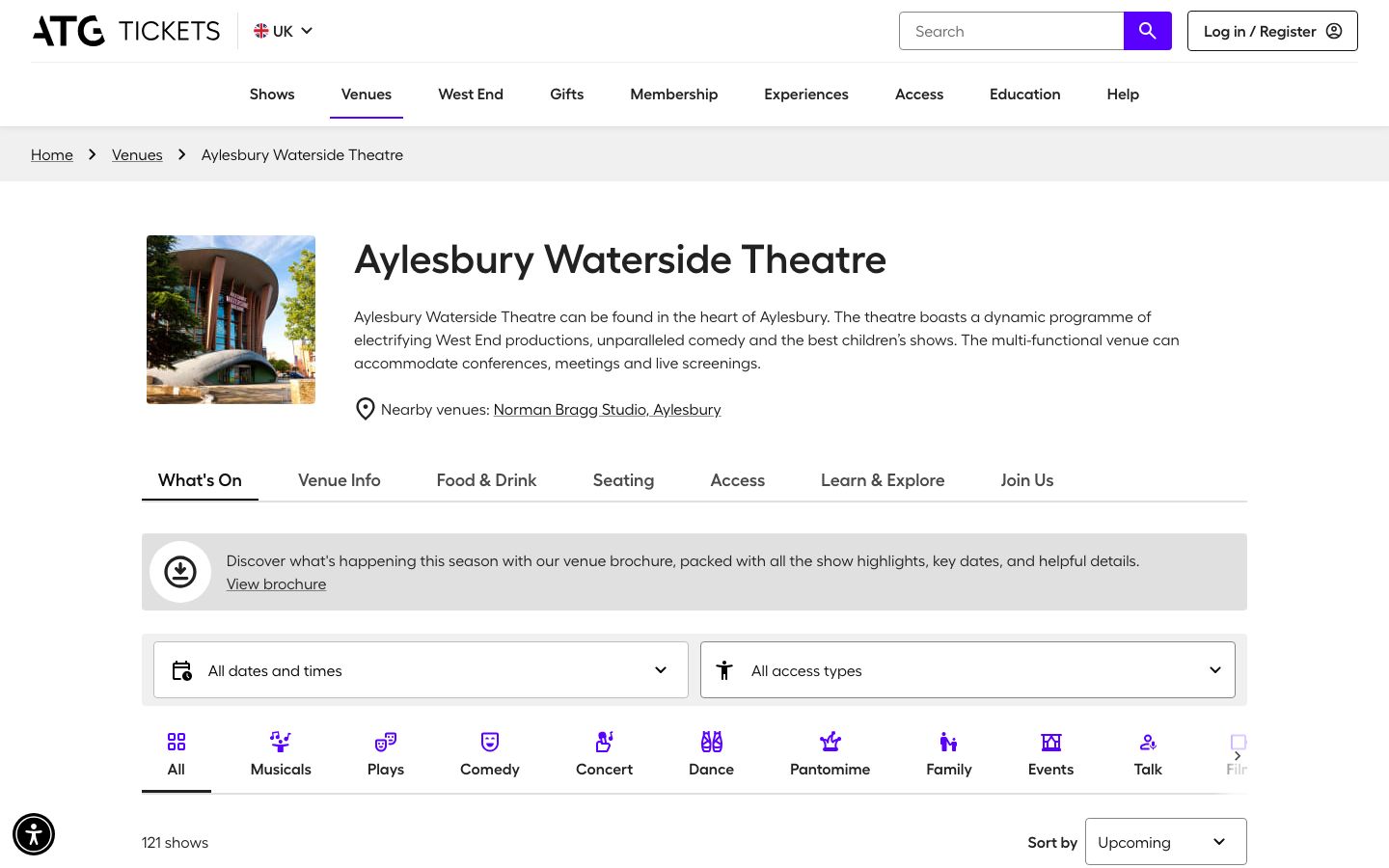Select the Events category icon
The height and width of the screenshot is (868, 1389).
[1051, 742]
